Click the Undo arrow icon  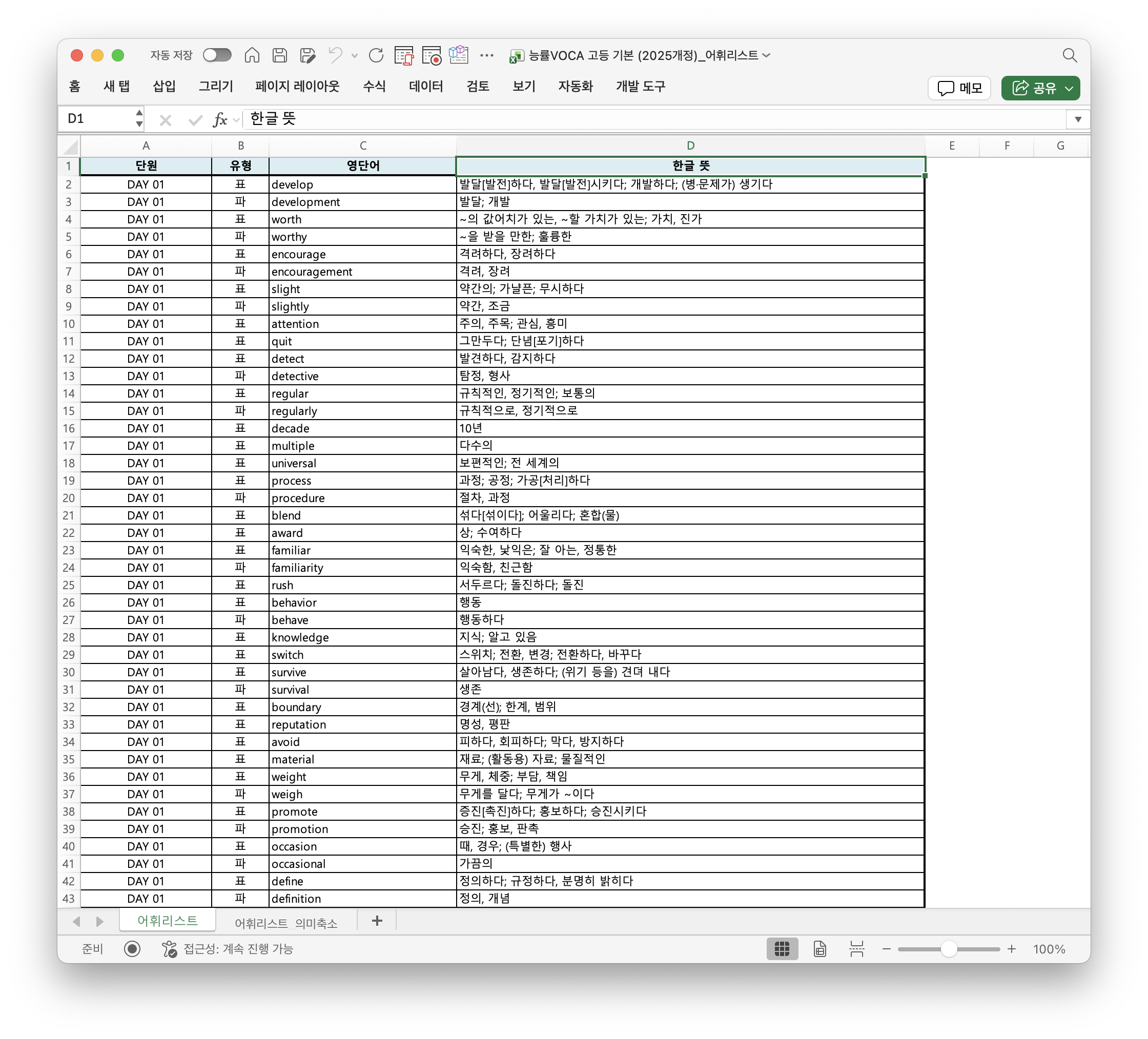(335, 55)
